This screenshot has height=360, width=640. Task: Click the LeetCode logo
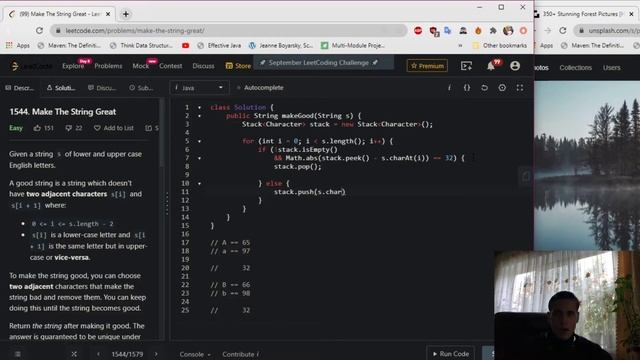pos(32,66)
